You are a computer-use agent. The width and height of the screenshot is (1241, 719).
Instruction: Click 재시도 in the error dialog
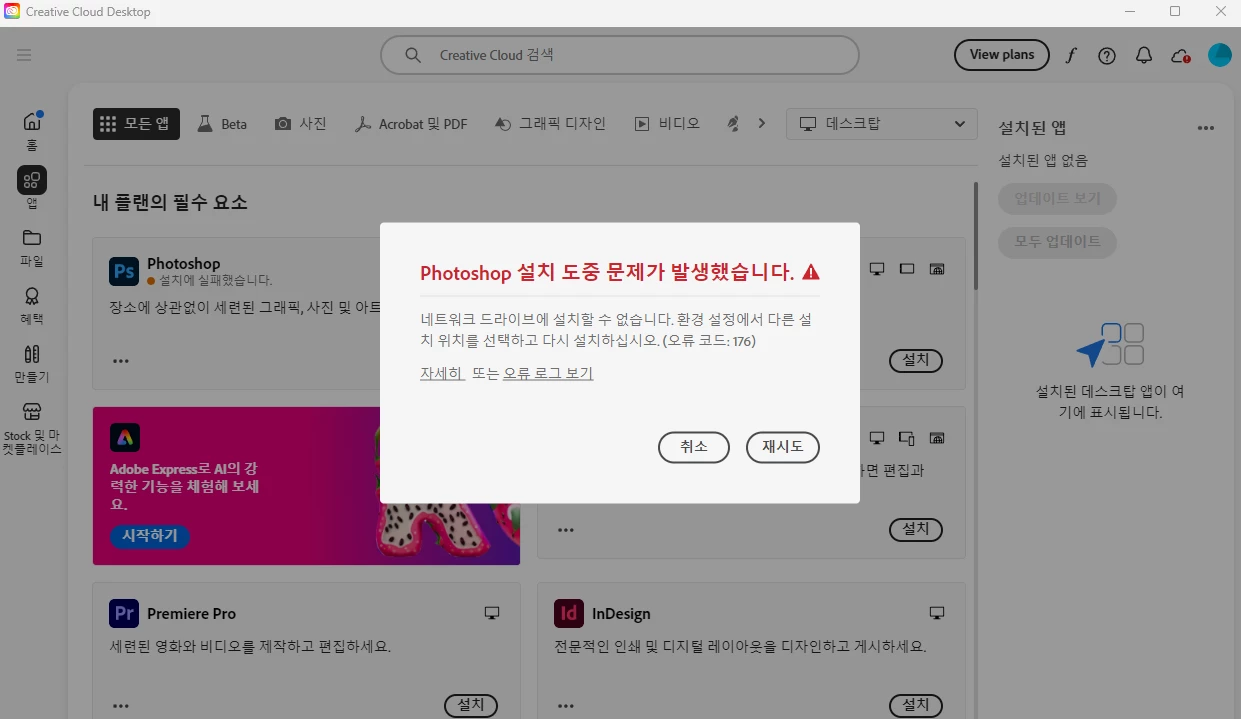(x=783, y=447)
